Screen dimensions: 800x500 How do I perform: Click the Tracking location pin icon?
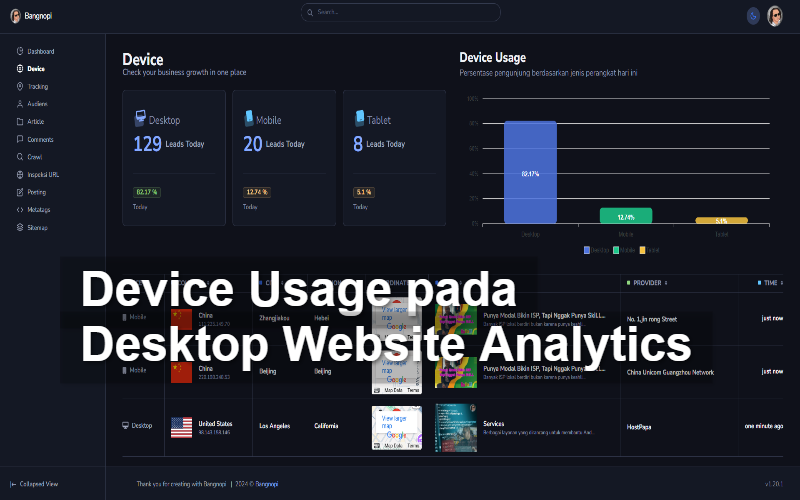click(20, 86)
